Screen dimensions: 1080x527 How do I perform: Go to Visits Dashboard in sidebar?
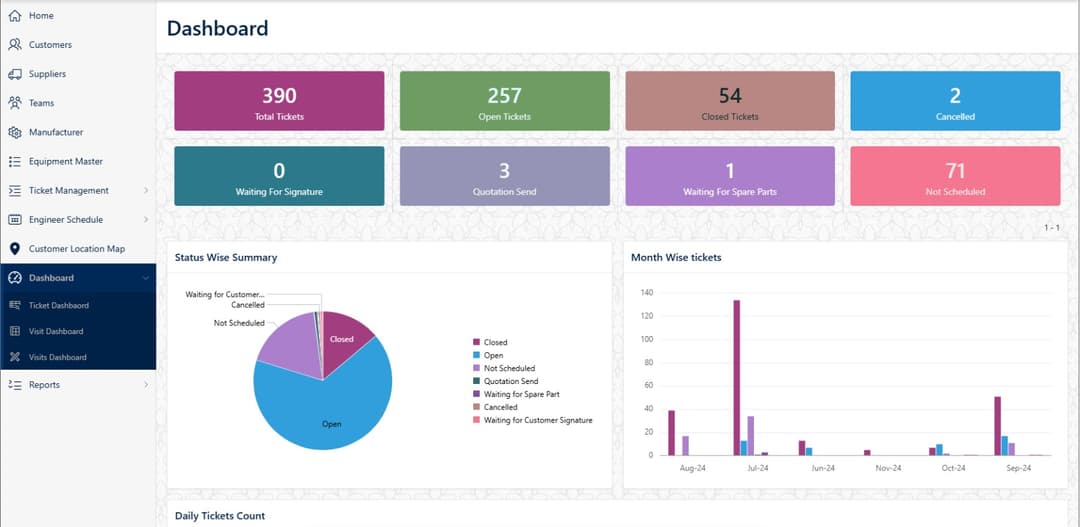(x=57, y=357)
